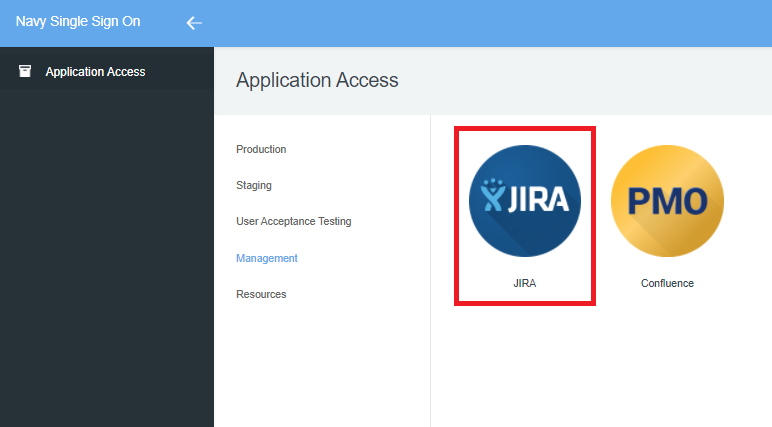Screen dimensions: 772x427
Task: Click the JIRA text label below the icon
Action: [525, 283]
